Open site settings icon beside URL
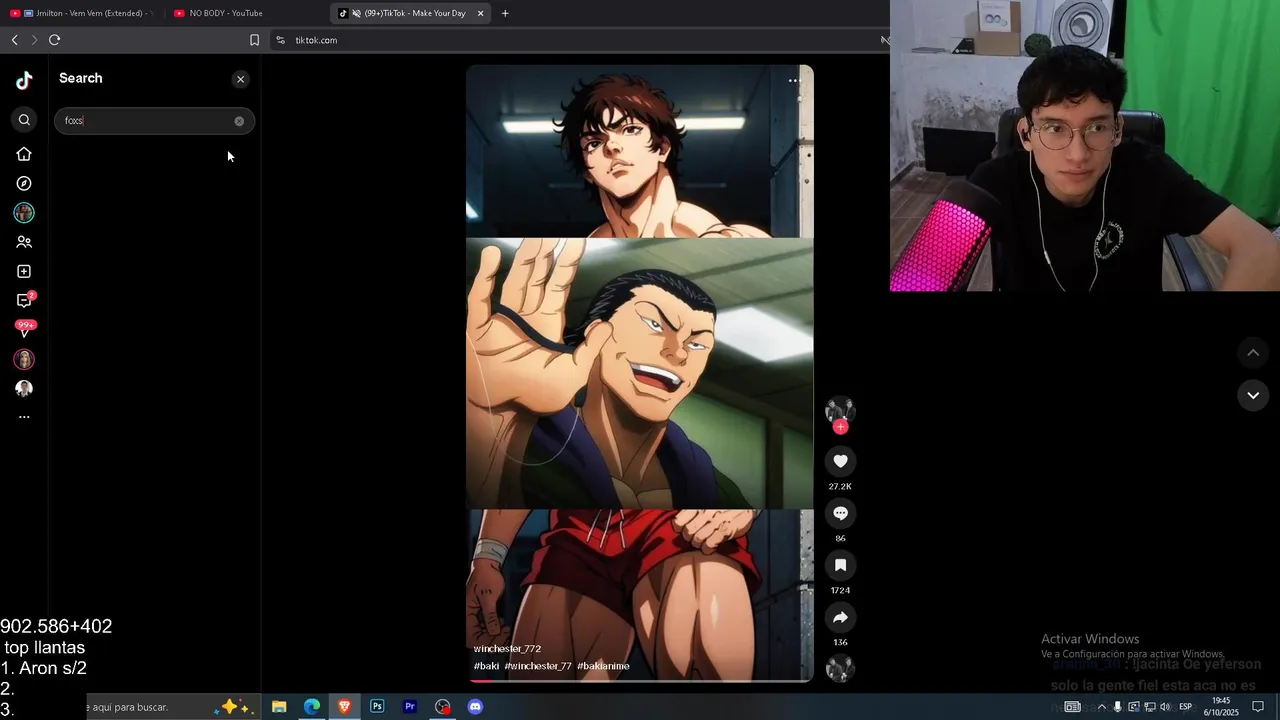The image size is (1280, 720). 280,40
